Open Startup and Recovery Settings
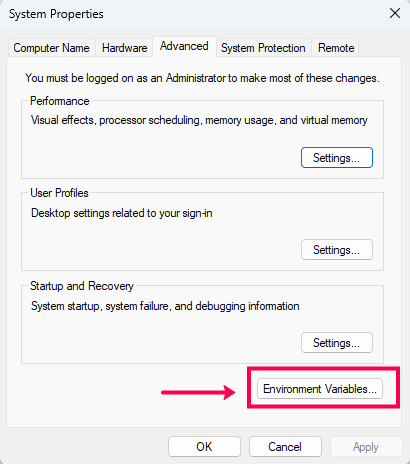Screen dimensions: 410x464 [x=337, y=343]
